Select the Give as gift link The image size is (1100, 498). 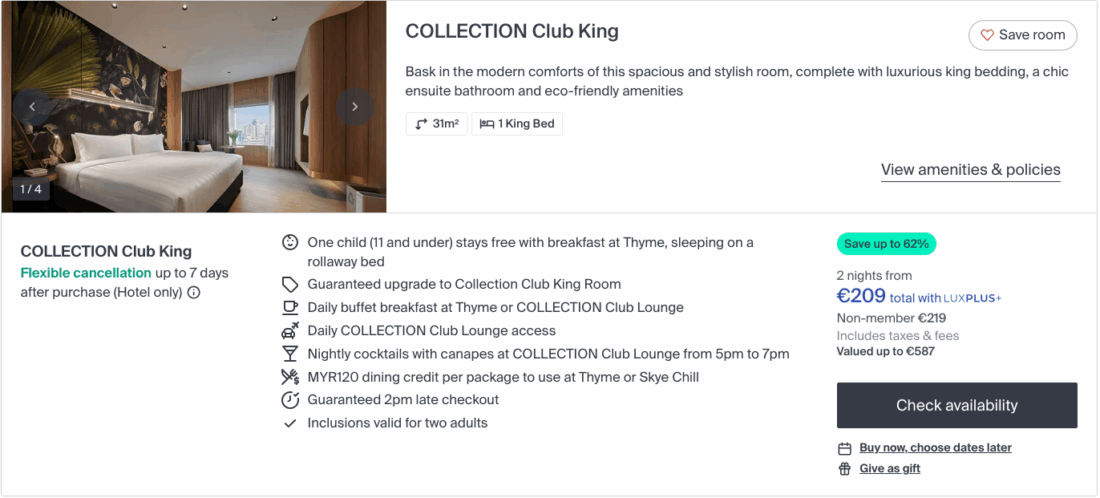coord(889,469)
